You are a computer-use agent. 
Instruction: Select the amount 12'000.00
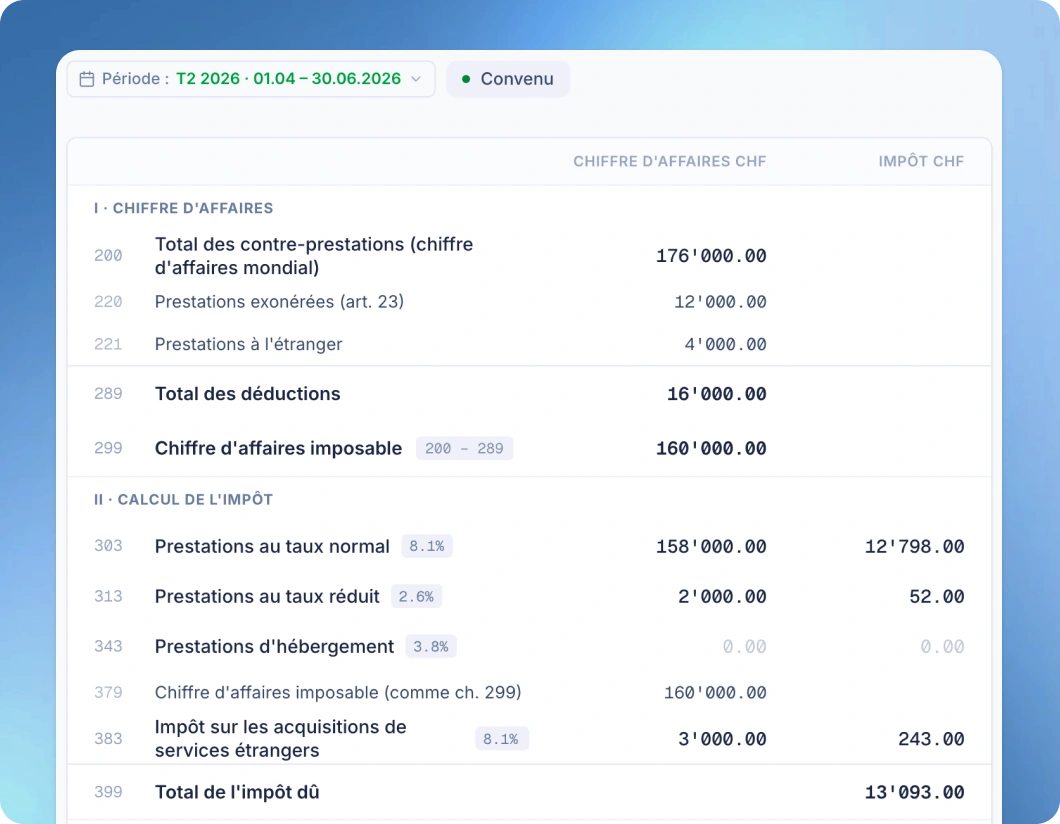pos(720,302)
